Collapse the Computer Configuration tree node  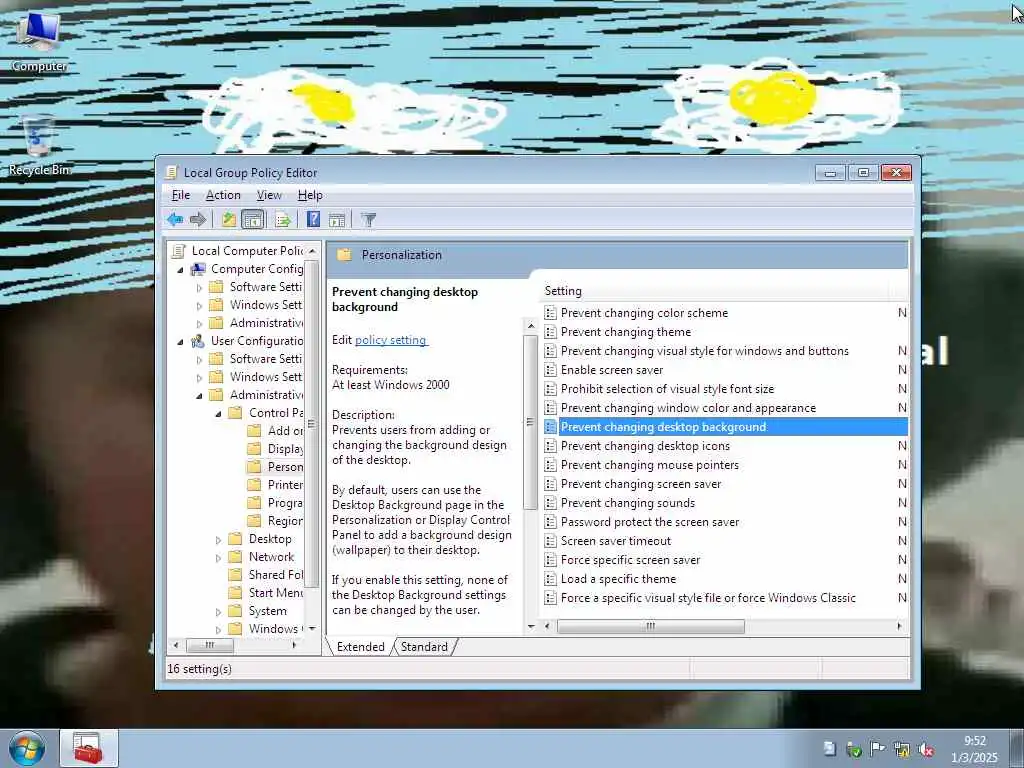click(x=180, y=270)
